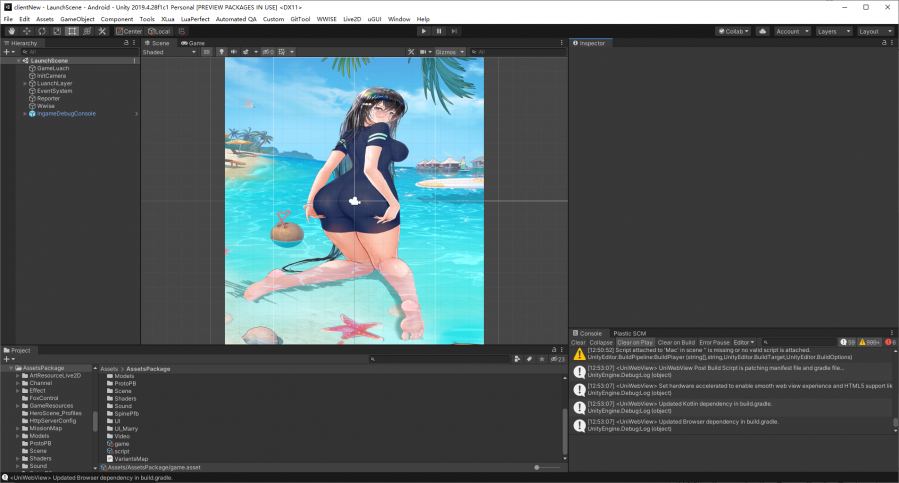Select the Hand tool
Screen dimensions: 899x483
(x=11, y=31)
